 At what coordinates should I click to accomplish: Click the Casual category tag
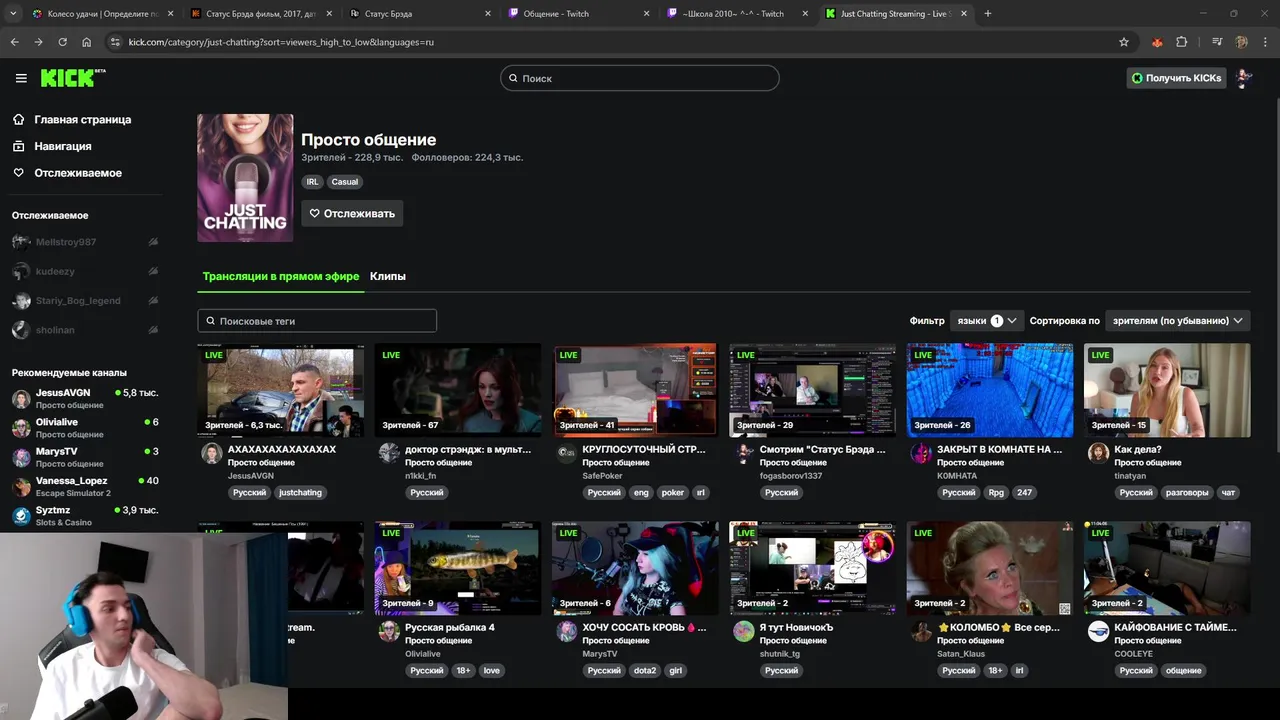tap(345, 182)
